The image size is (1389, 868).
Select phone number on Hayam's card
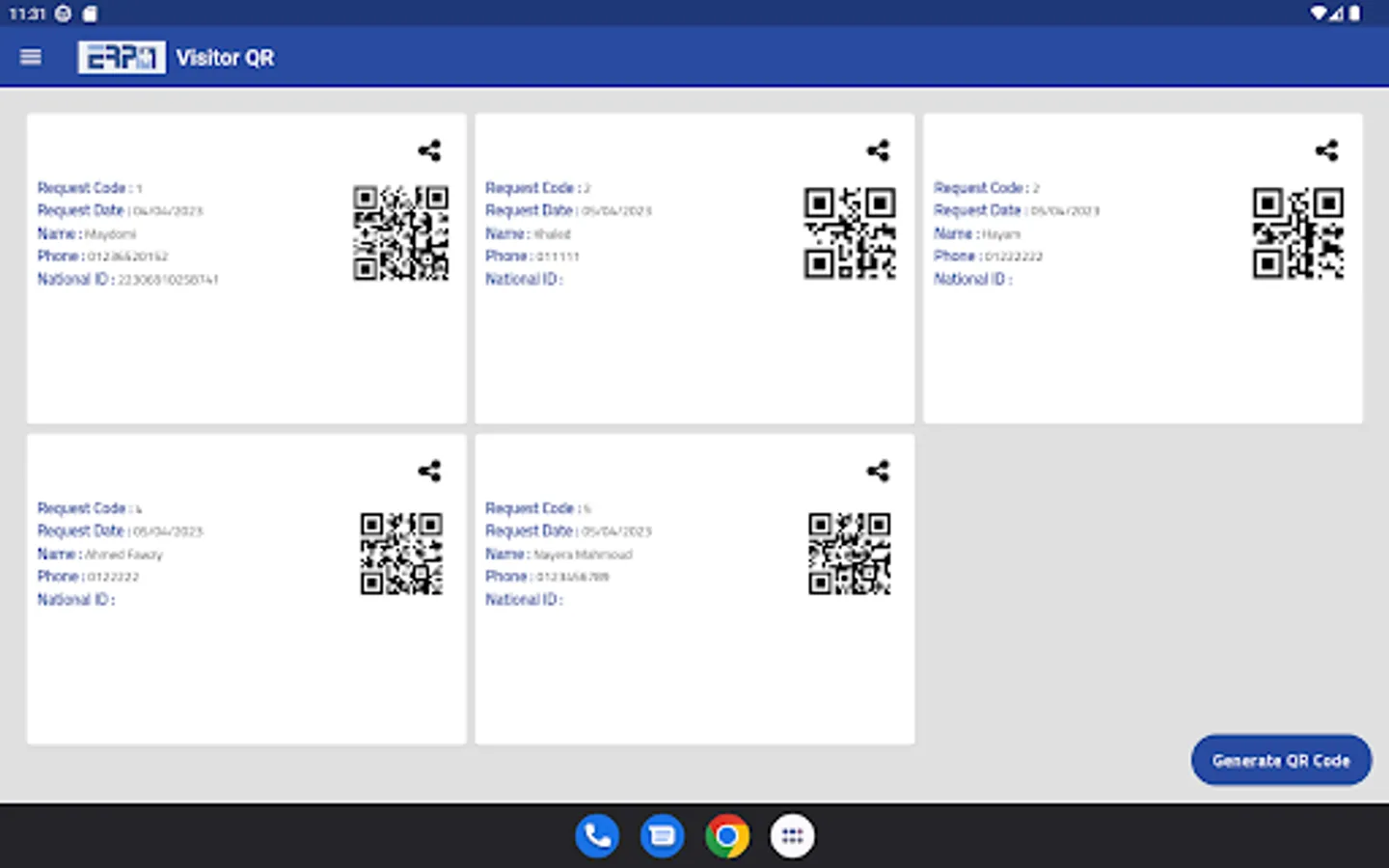click(x=1014, y=257)
